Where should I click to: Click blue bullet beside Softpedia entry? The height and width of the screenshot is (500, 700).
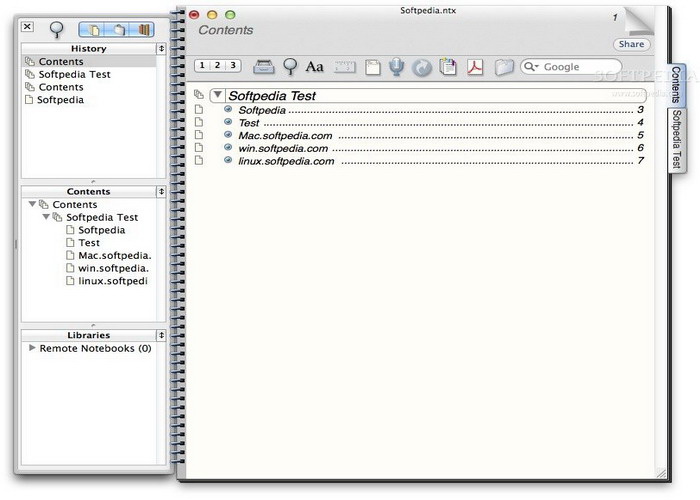(x=228, y=109)
